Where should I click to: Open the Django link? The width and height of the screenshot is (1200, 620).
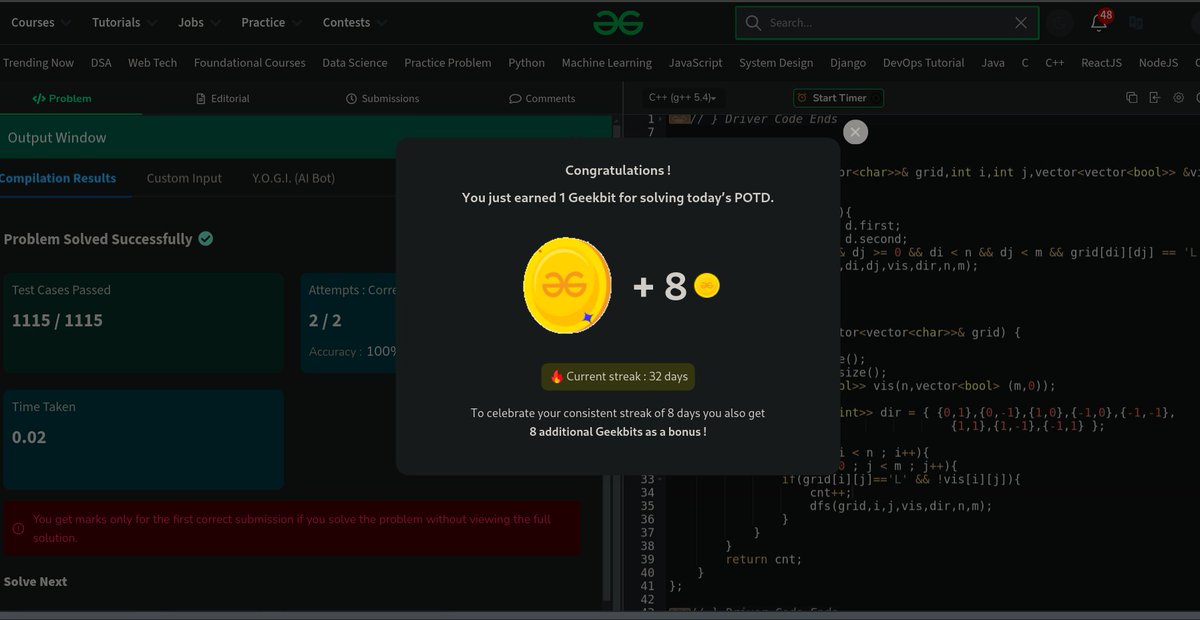tap(848, 62)
